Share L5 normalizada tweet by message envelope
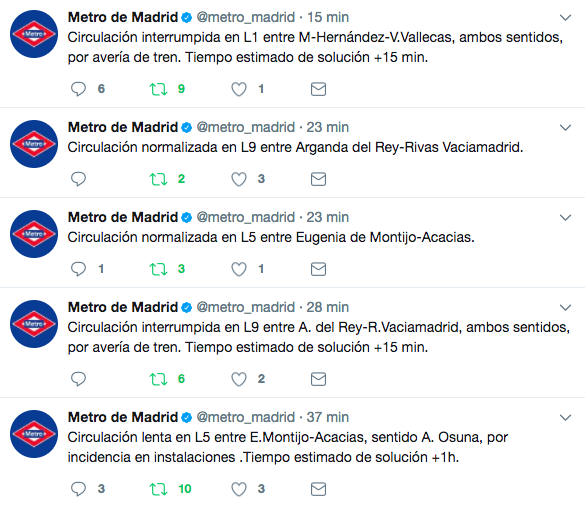 click(318, 269)
